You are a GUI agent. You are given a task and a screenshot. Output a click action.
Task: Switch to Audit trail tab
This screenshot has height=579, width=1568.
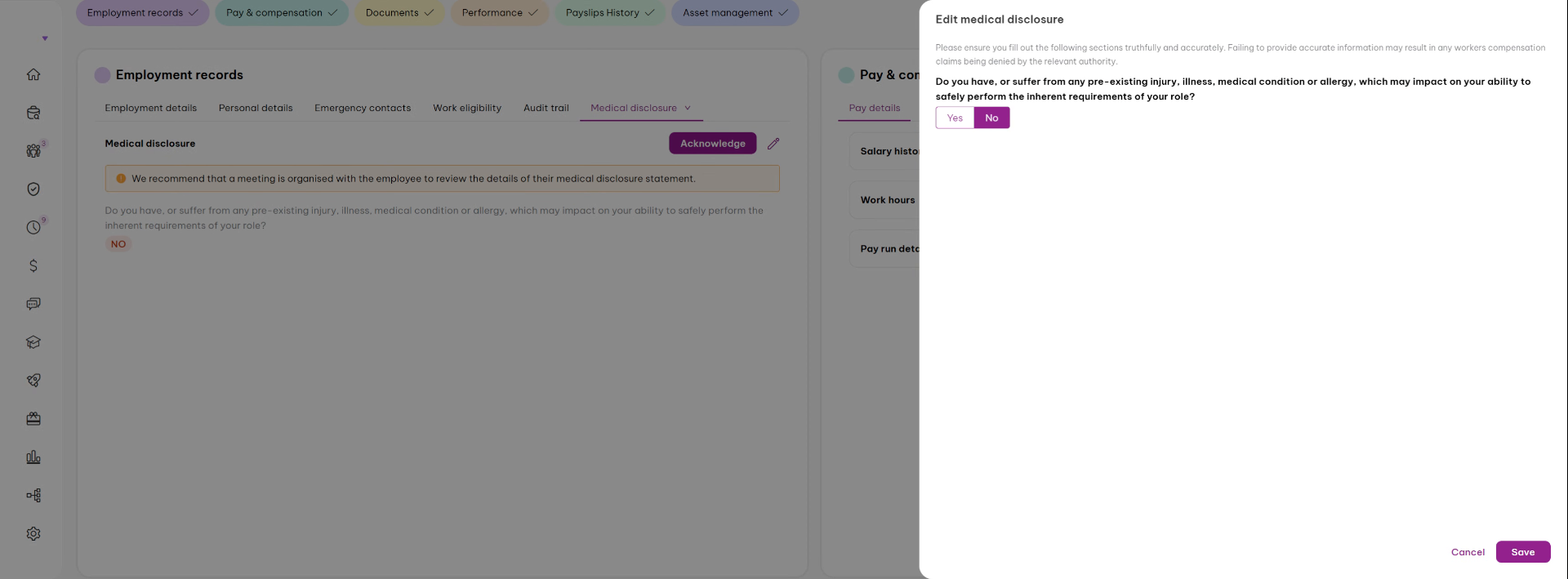pos(546,108)
